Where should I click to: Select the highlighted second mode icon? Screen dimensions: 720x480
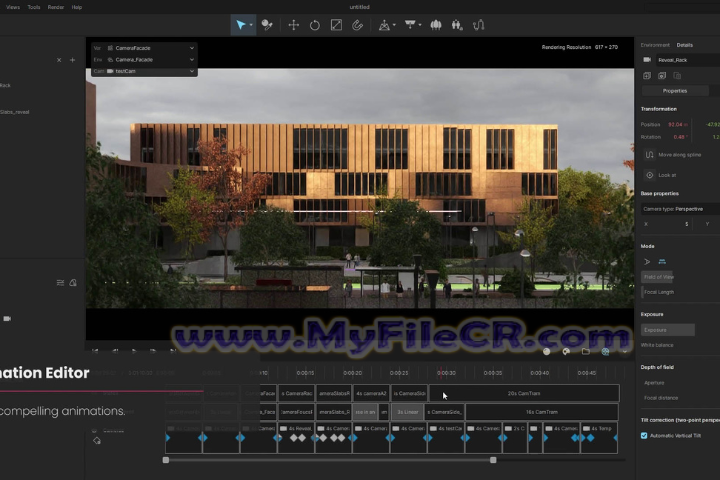(x=662, y=261)
